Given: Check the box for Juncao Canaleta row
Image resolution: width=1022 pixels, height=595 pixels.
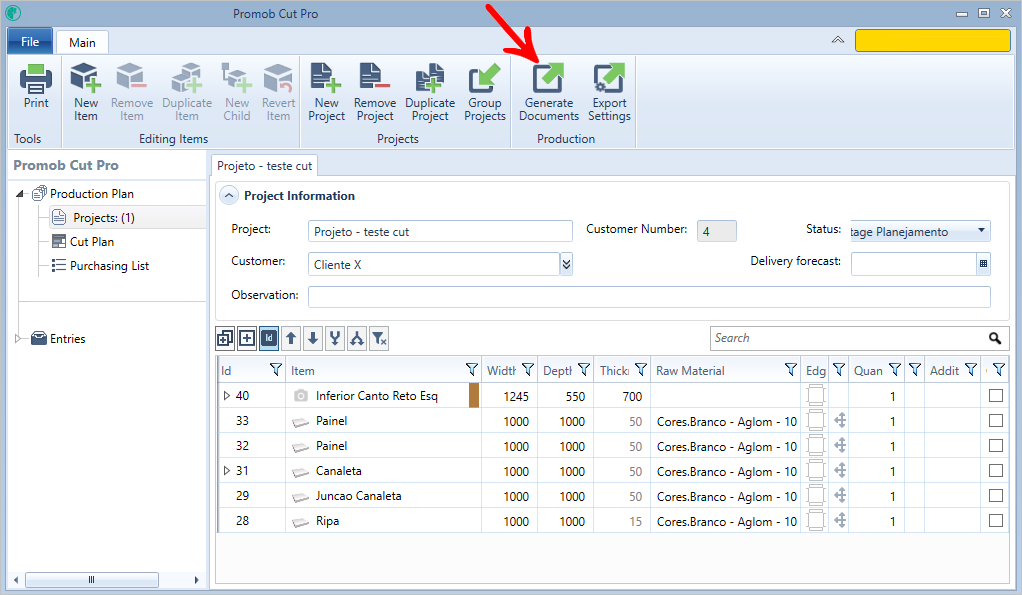Looking at the screenshot, I should (996, 495).
